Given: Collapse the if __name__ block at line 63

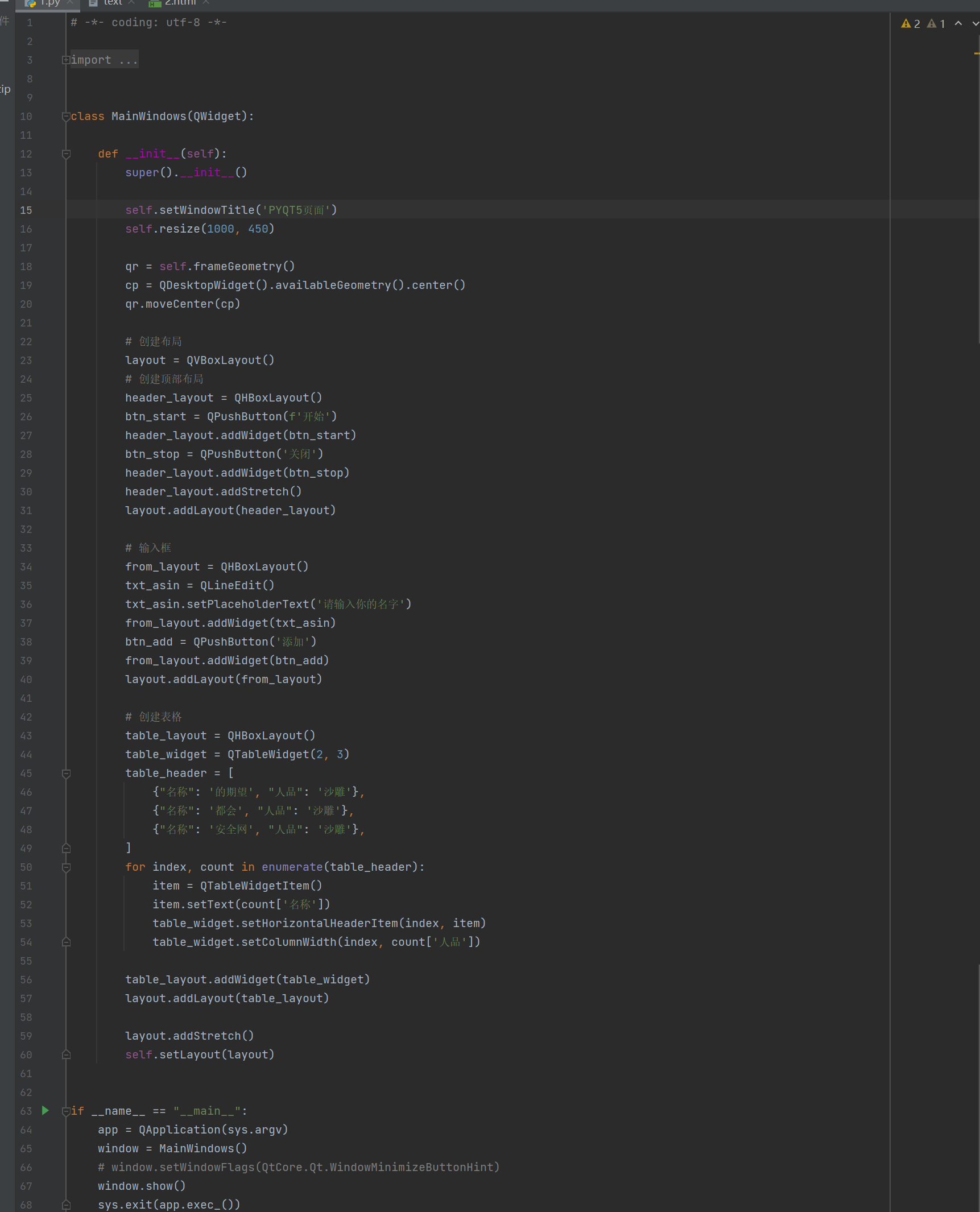Looking at the screenshot, I should pos(66,1111).
